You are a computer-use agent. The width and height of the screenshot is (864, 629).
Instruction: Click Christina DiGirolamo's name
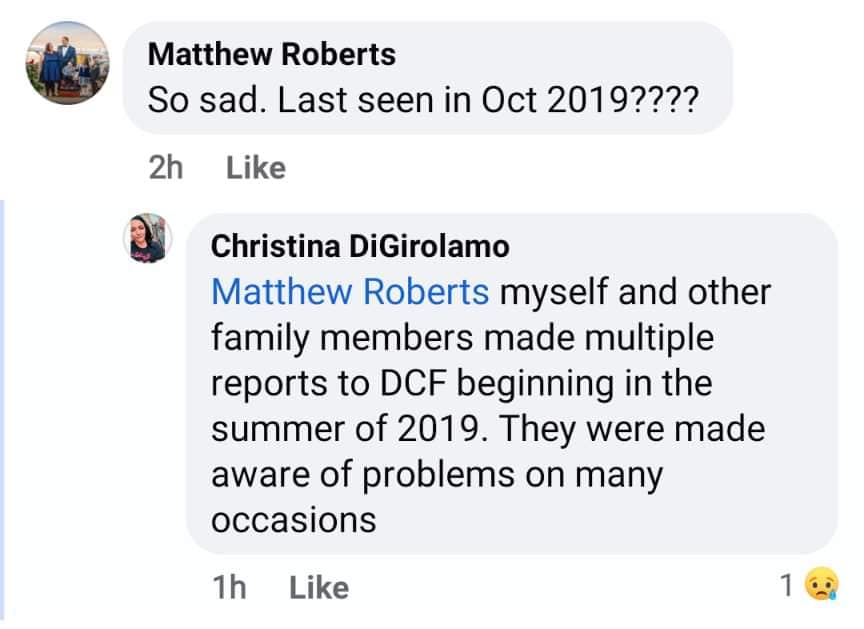click(x=361, y=245)
